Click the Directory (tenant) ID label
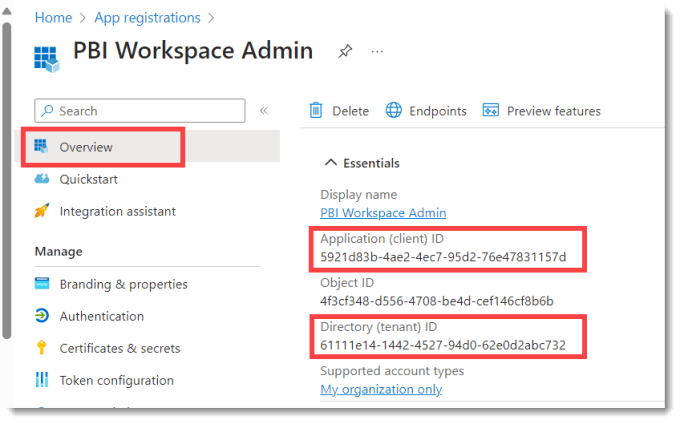This screenshot has height=424, width=680. [379, 326]
